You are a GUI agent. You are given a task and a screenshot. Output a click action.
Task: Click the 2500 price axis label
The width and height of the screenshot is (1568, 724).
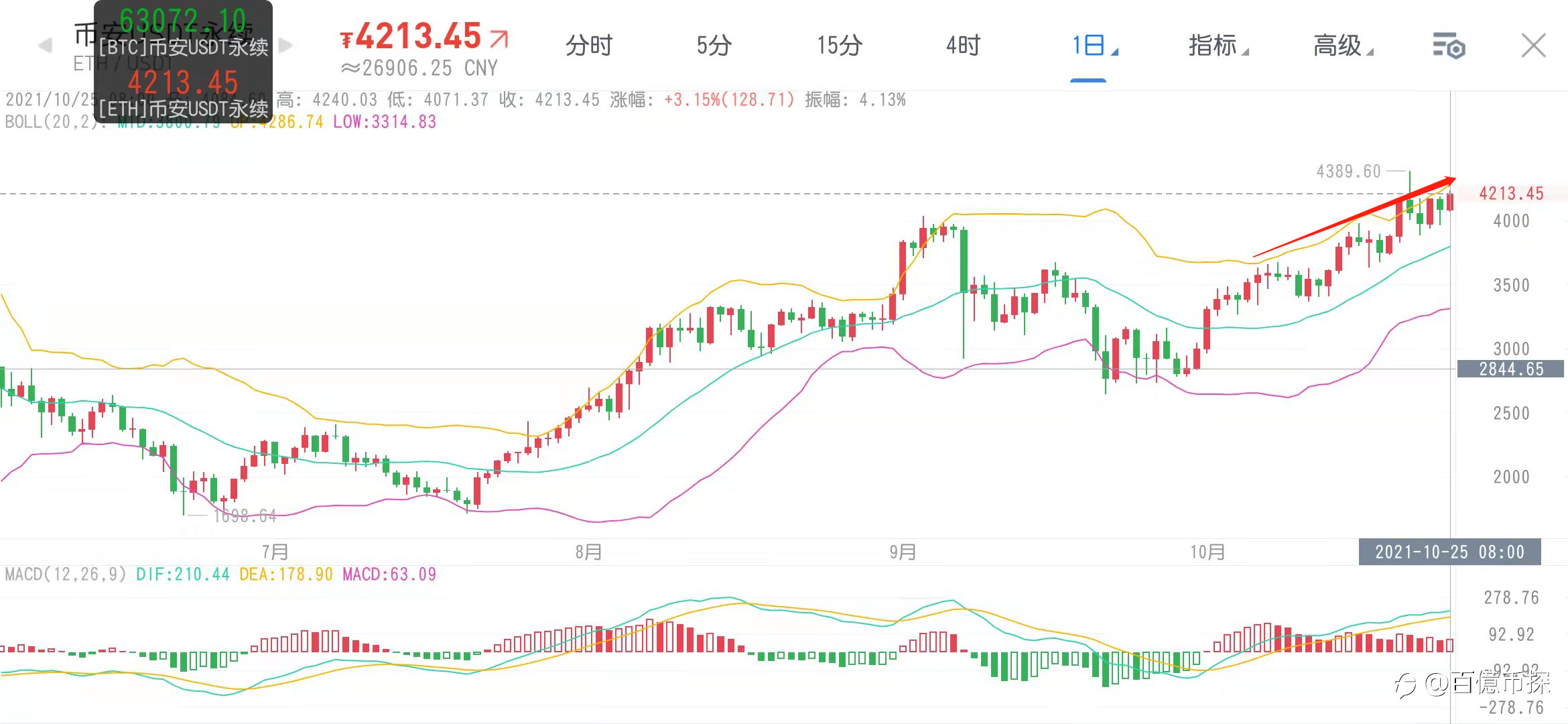[1511, 414]
